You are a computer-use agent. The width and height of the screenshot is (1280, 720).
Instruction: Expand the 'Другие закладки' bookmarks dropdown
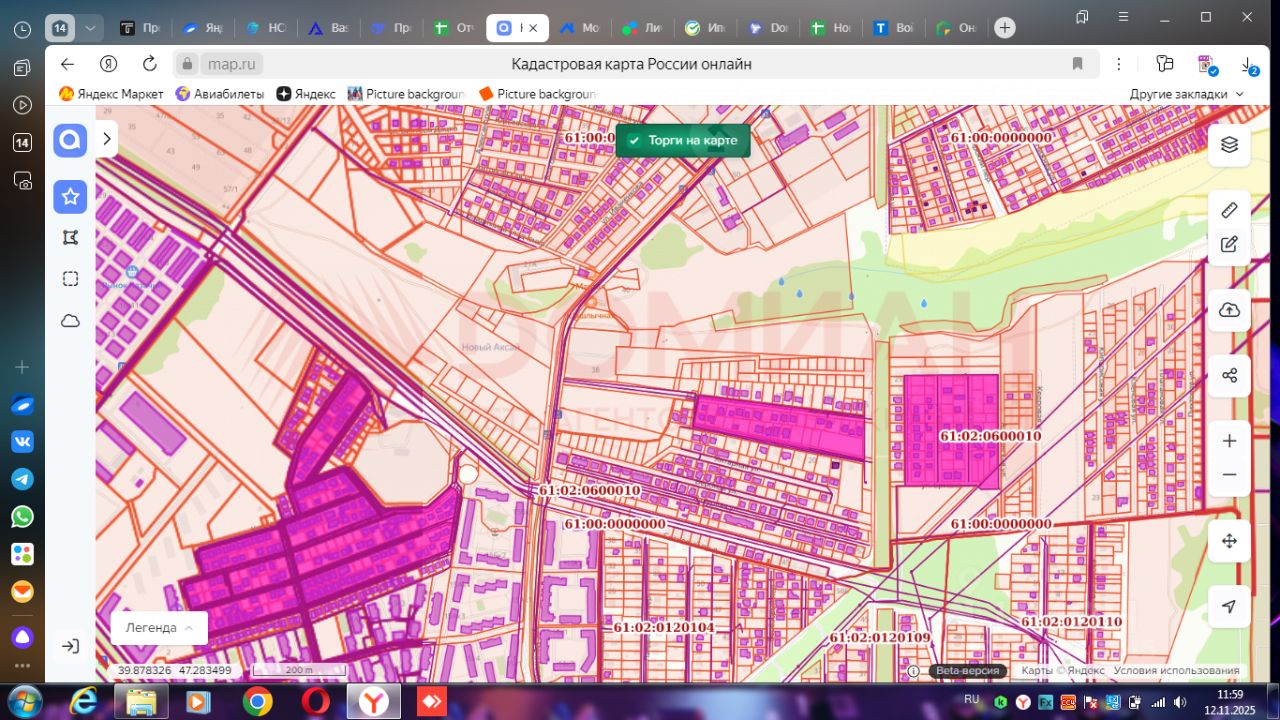(x=1187, y=94)
